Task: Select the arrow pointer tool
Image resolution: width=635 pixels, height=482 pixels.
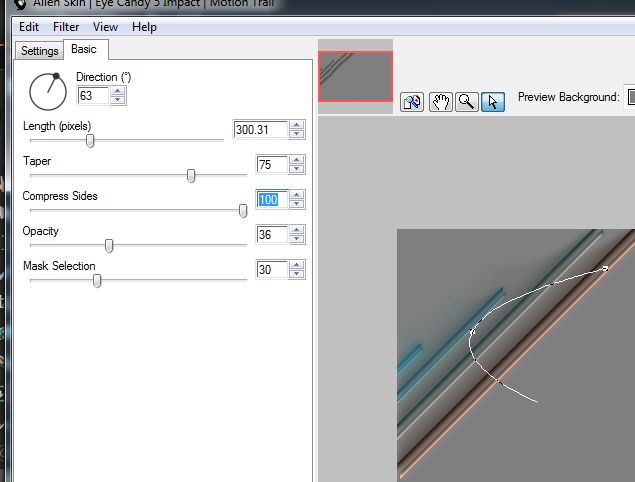Action: pos(492,101)
